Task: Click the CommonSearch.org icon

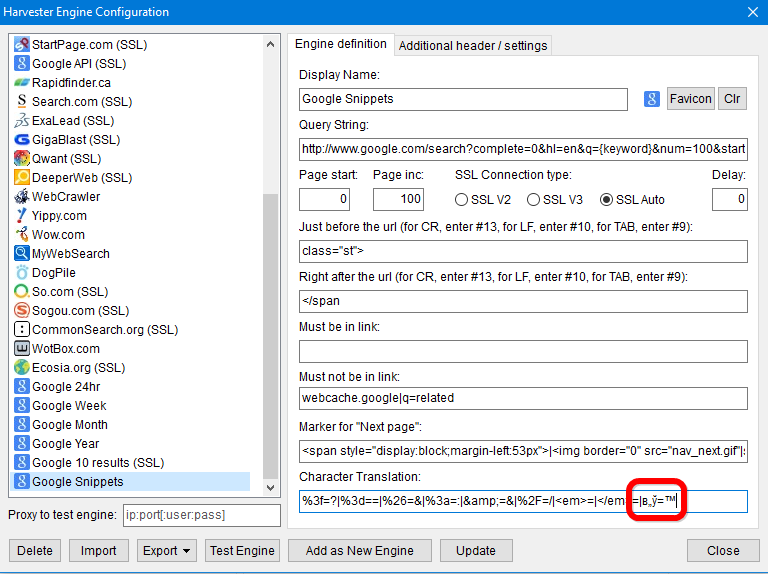Action: (x=22, y=330)
